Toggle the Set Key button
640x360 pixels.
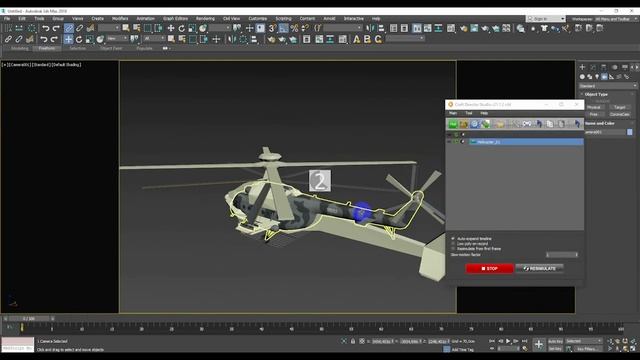(556, 349)
